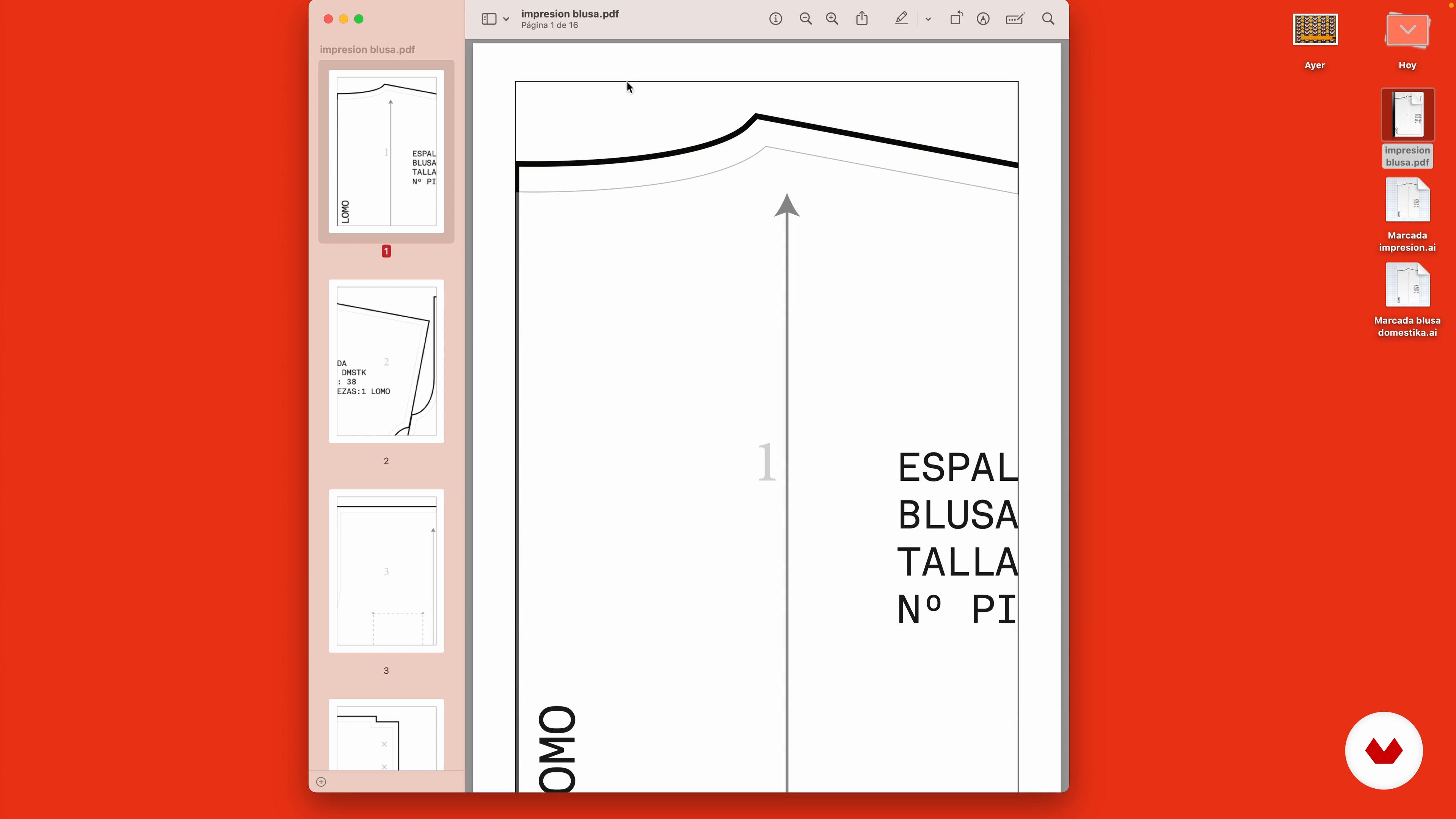Screen dimensions: 1456x819
Task: Select the highlight pen tool
Action: (x=902, y=19)
